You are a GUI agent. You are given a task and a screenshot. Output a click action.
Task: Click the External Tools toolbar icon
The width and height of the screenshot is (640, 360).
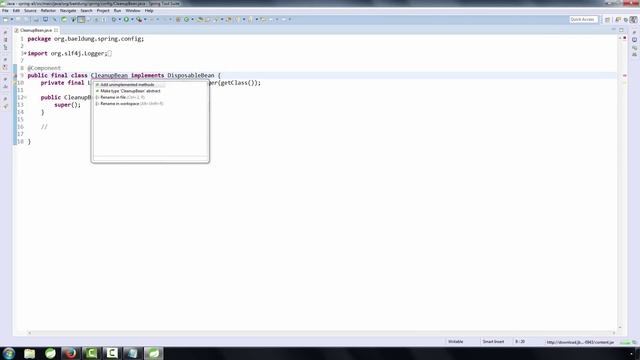tap(139, 20)
